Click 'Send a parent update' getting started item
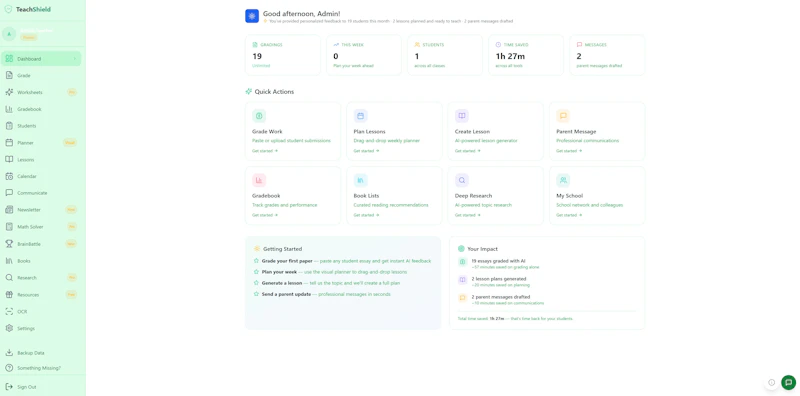The width and height of the screenshot is (800, 396). (322, 294)
